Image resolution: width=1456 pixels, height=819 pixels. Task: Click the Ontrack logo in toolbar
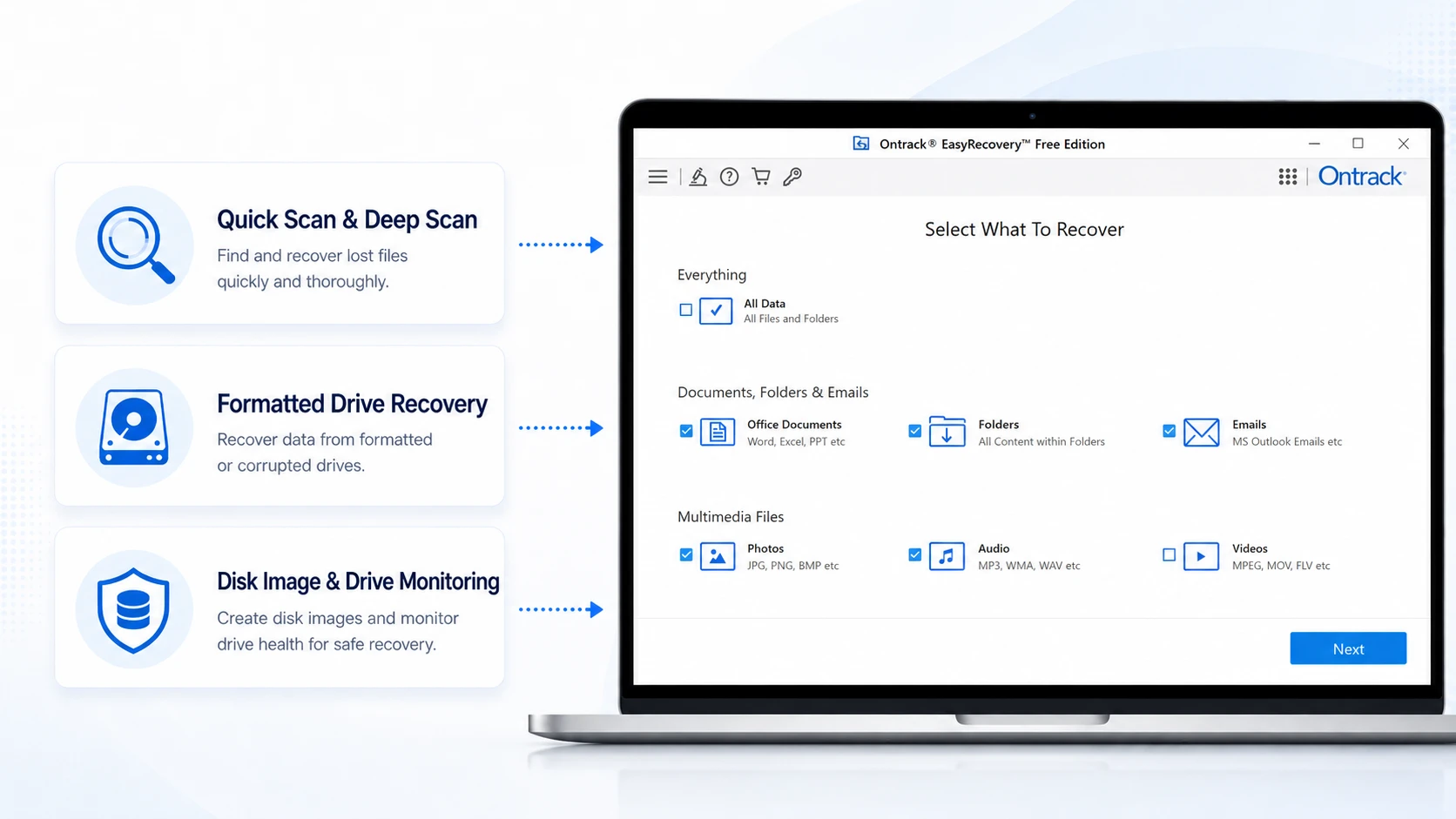[x=1361, y=176]
